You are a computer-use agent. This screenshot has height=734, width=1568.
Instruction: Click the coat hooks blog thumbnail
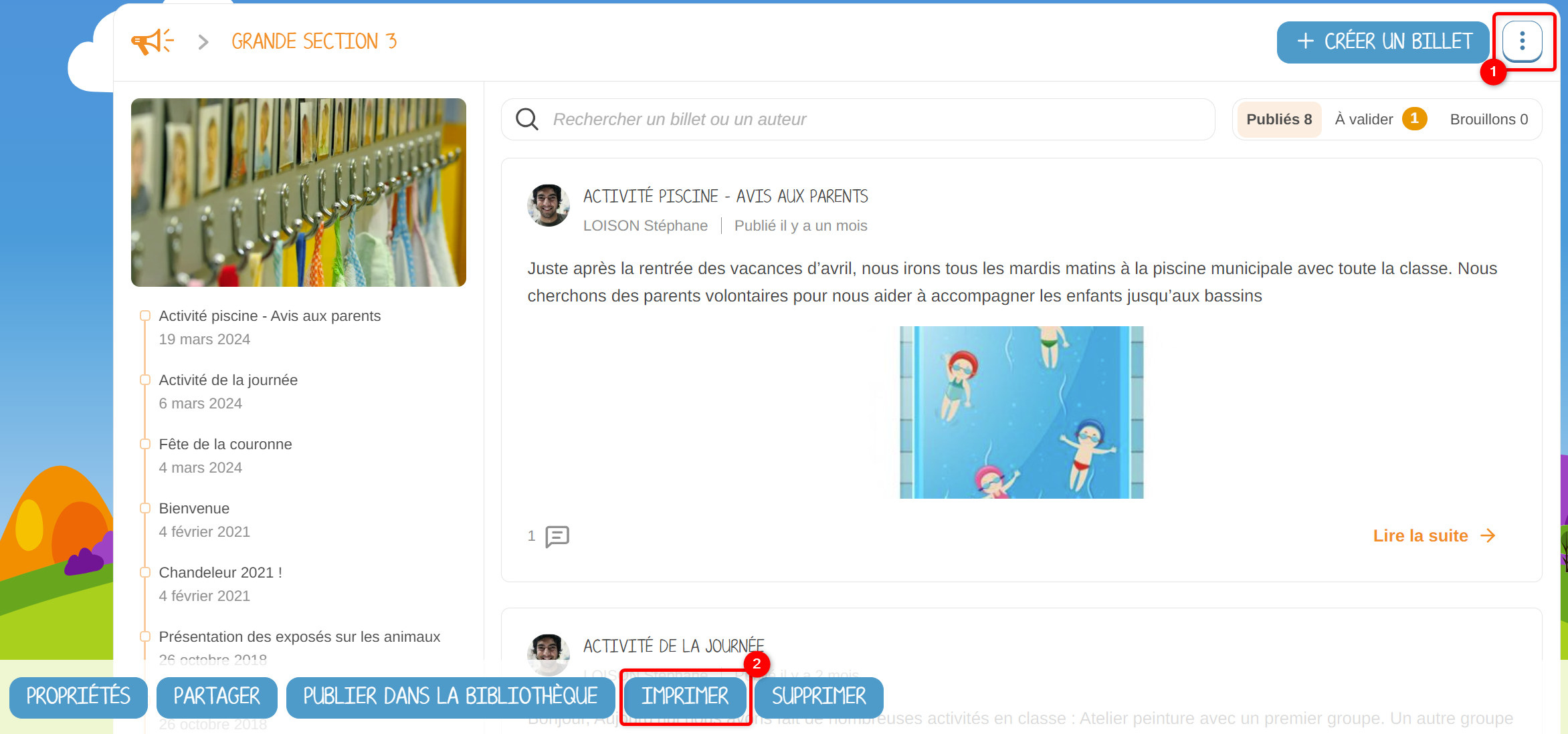298,193
